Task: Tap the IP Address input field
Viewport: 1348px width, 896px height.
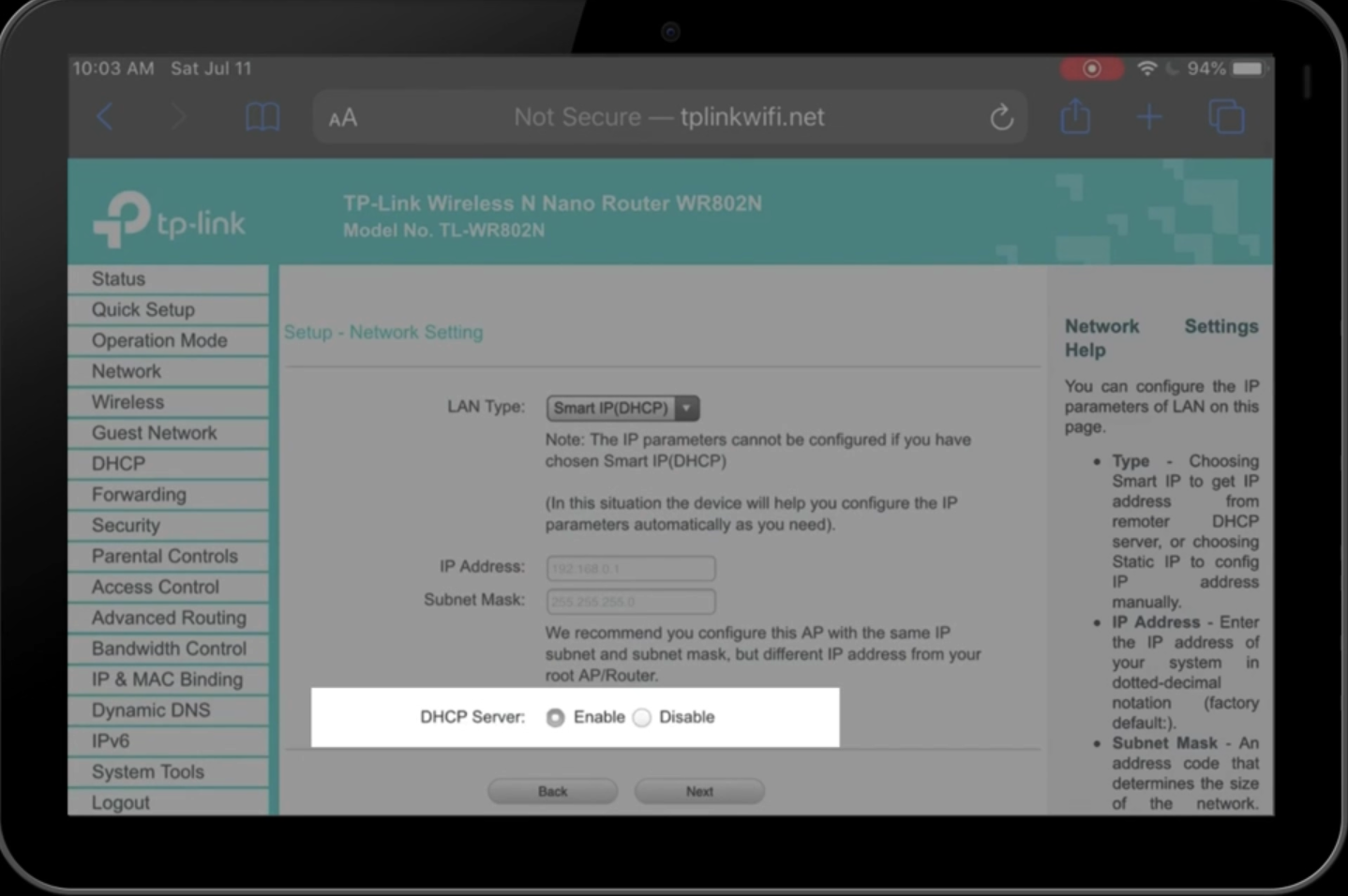Action: 631,568
